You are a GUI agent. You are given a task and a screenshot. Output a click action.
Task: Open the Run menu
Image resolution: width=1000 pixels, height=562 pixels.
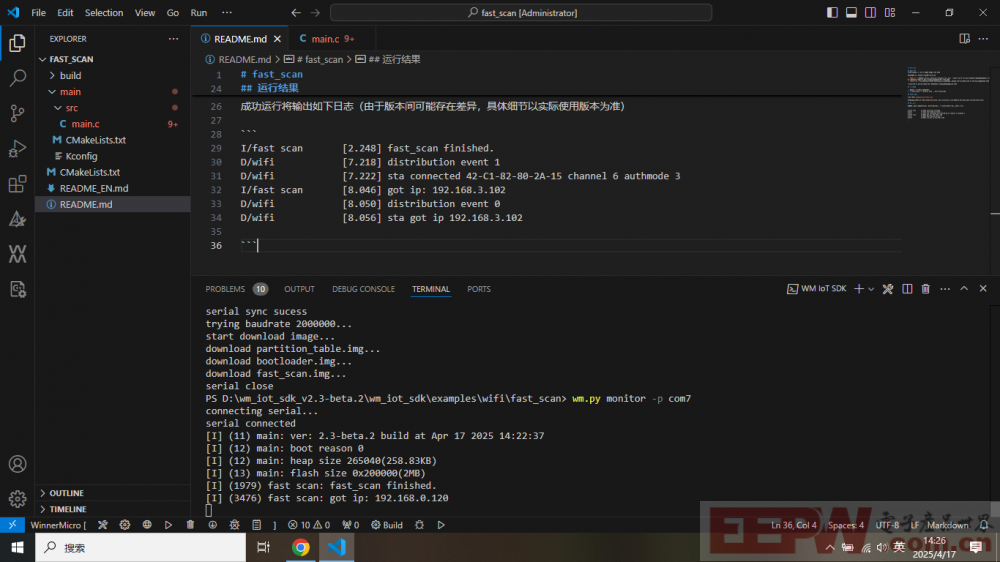(x=199, y=13)
